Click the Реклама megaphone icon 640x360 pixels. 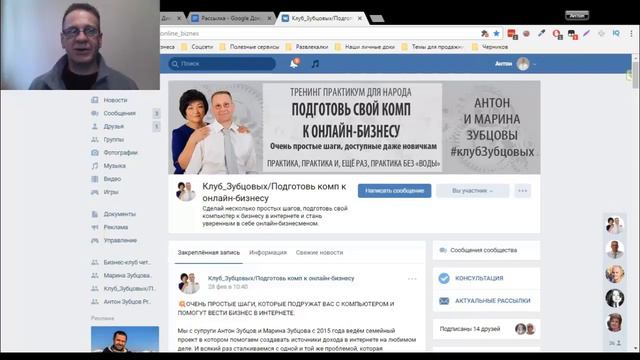coord(95,227)
